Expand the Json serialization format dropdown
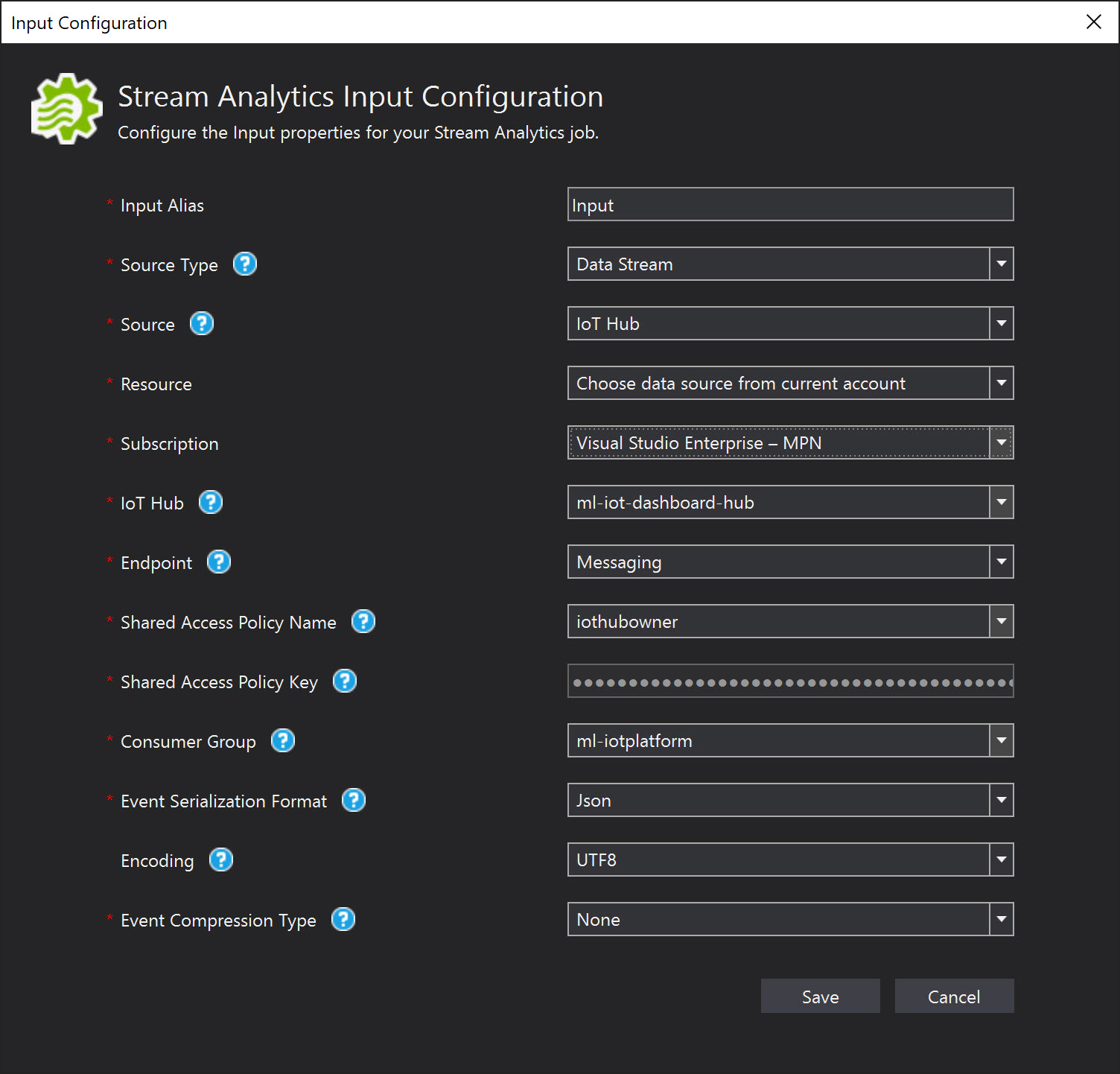The image size is (1120, 1074). (790, 800)
